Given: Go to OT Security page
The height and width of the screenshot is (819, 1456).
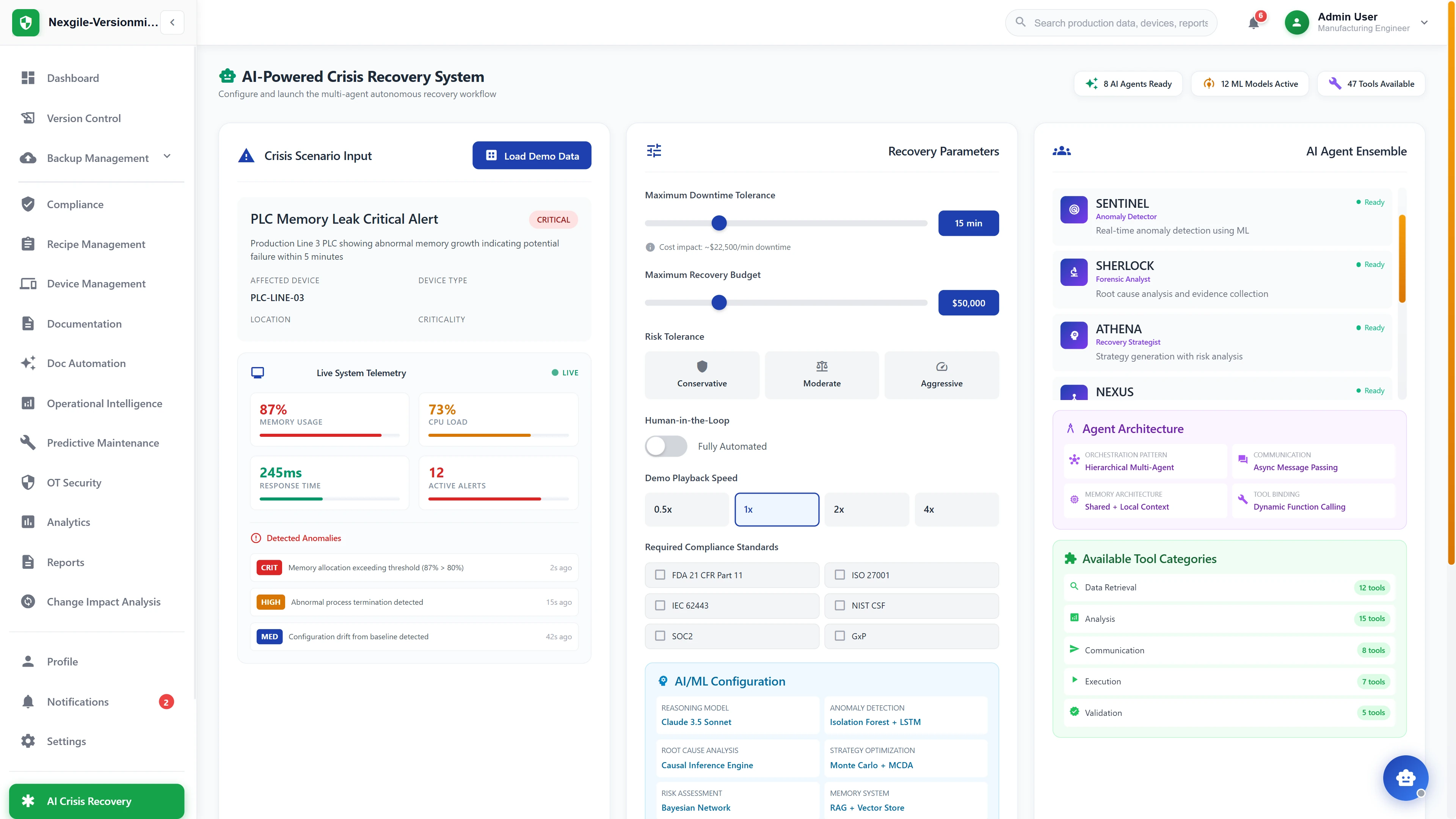Looking at the screenshot, I should click(74, 483).
